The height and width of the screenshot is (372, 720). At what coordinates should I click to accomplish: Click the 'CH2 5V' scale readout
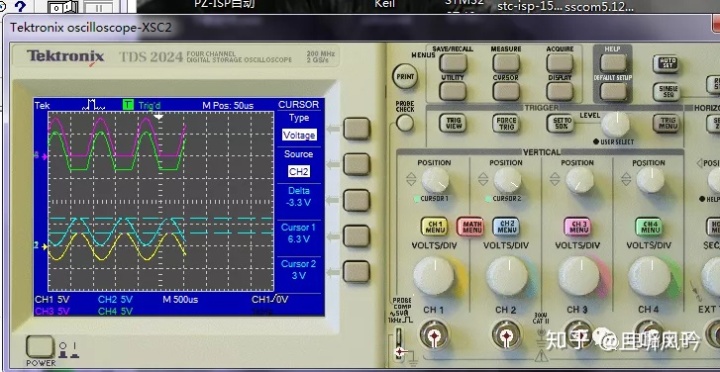coord(115,299)
